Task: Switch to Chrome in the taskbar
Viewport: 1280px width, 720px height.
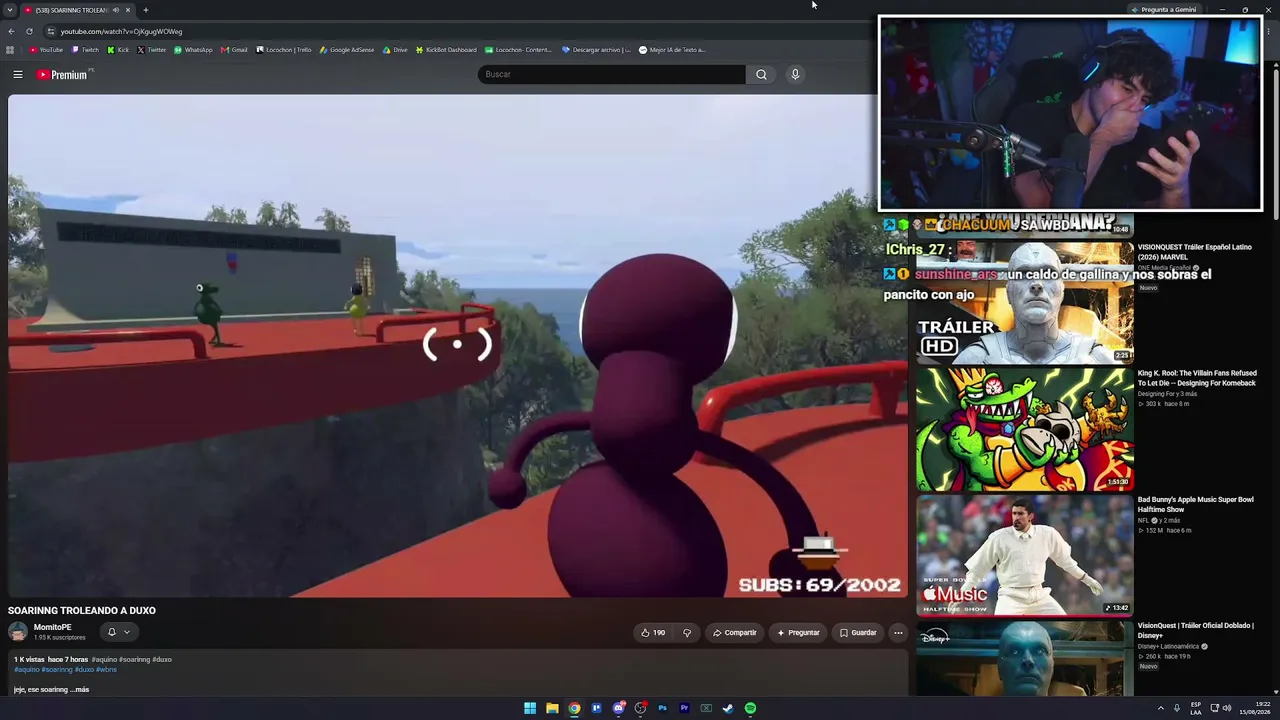Action: click(x=574, y=708)
